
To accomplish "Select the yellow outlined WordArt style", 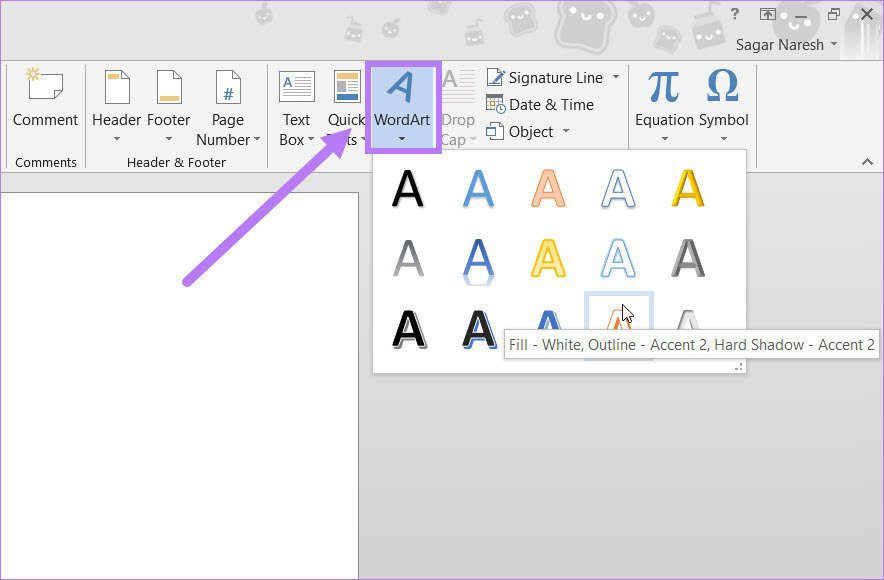I will click(548, 259).
